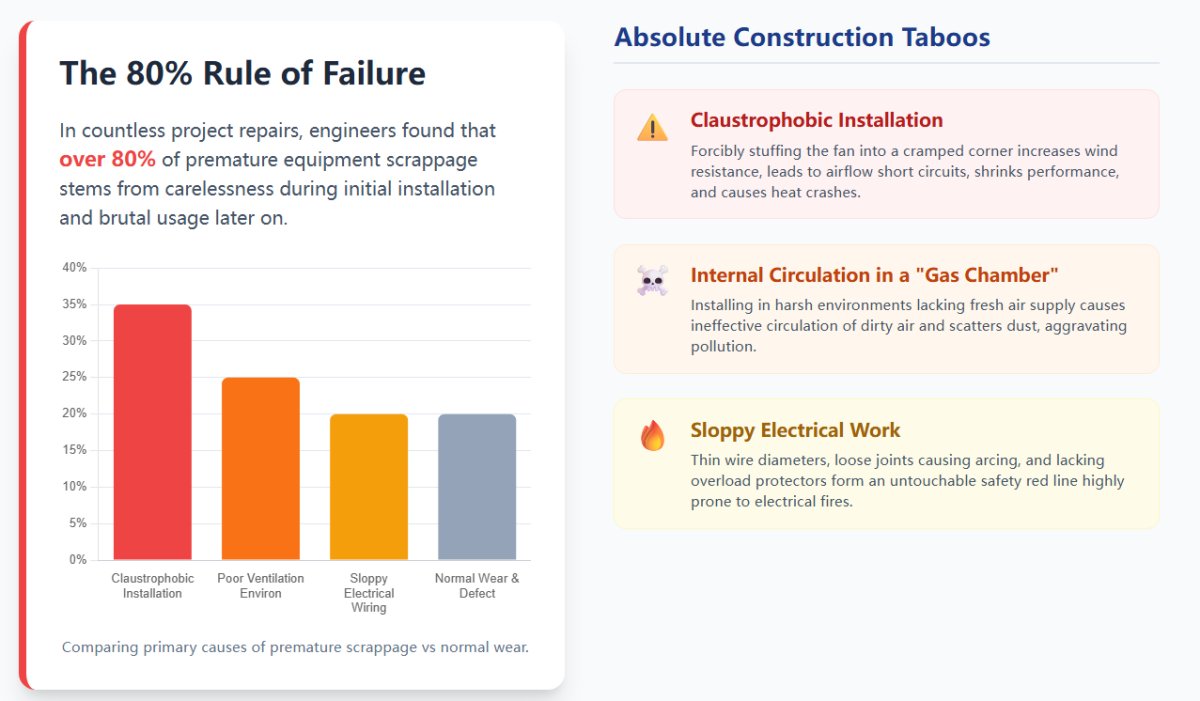Viewport: 1200px width, 701px height.
Task: Click the warning triangle icon
Action: click(x=652, y=128)
